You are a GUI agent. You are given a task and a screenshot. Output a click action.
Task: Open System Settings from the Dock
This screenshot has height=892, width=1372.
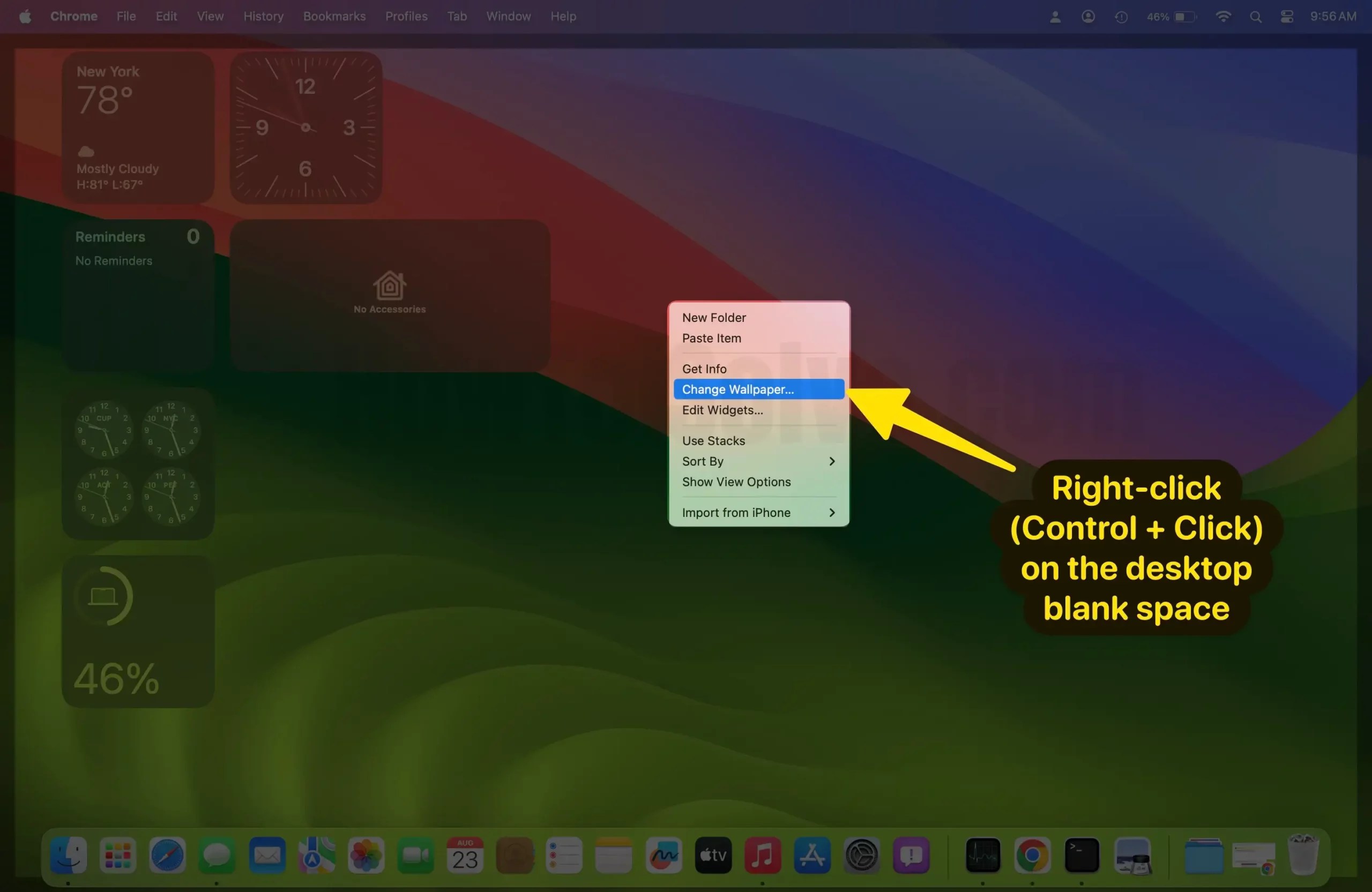tap(861, 855)
